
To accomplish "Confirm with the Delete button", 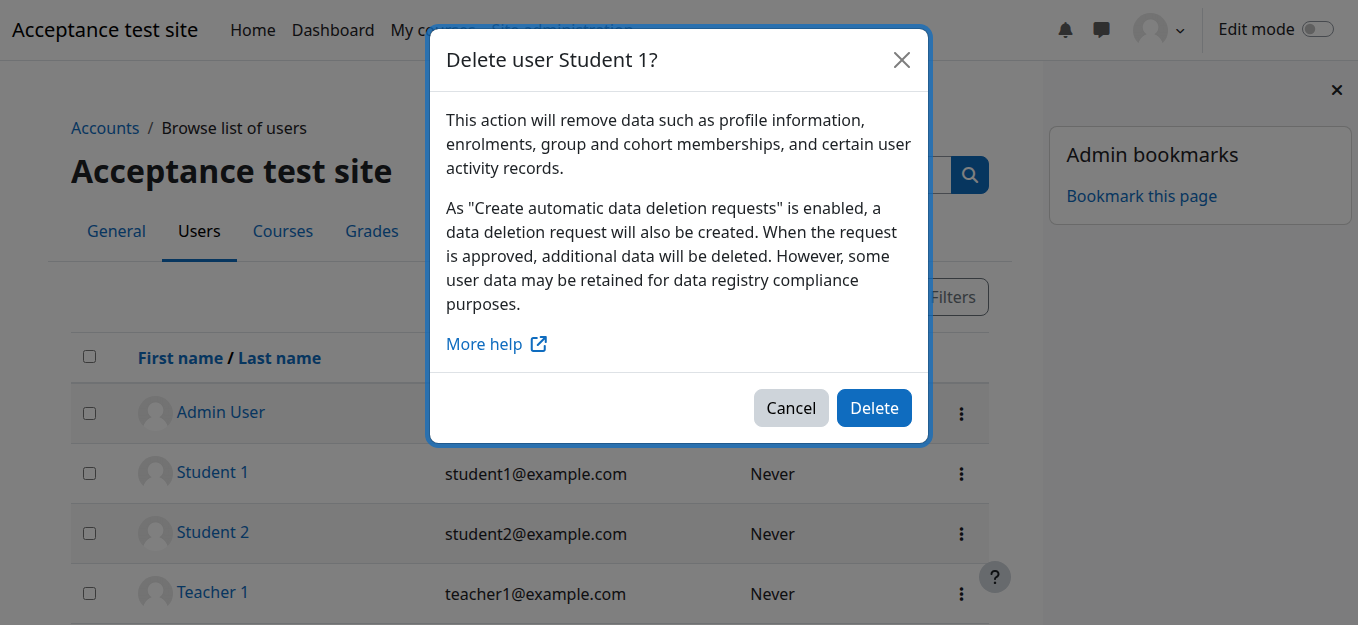I will pos(873,408).
